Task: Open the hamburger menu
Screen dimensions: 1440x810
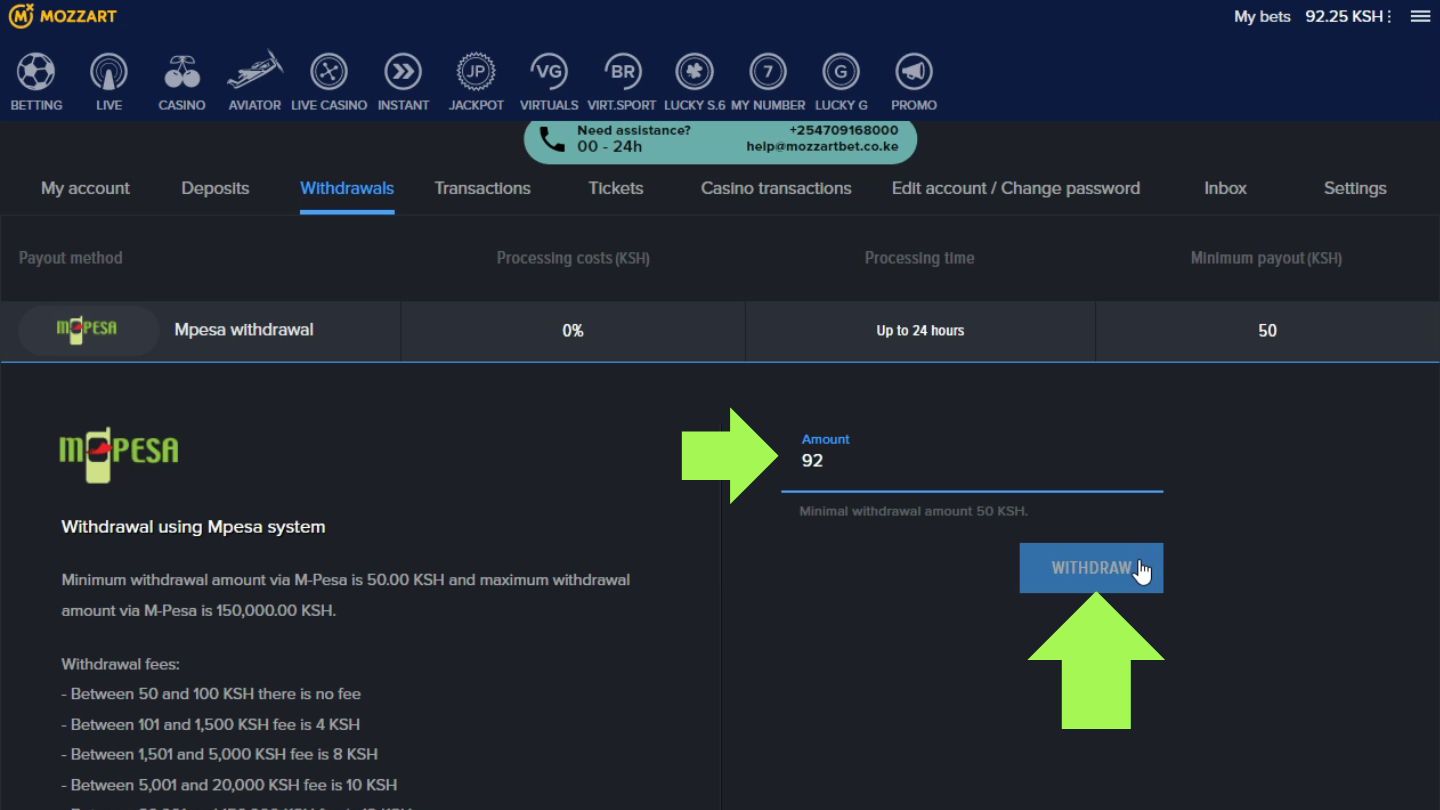Action: pos(1420,17)
